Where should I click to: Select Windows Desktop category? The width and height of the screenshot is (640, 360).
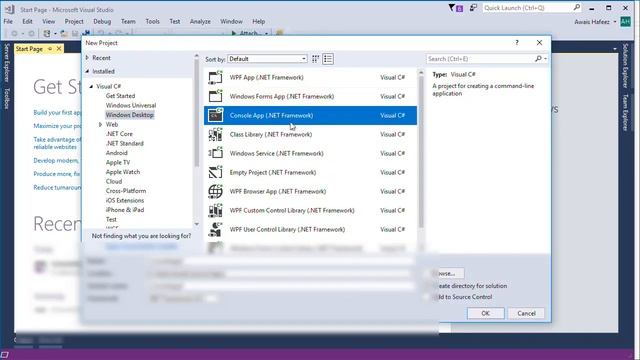(x=129, y=115)
